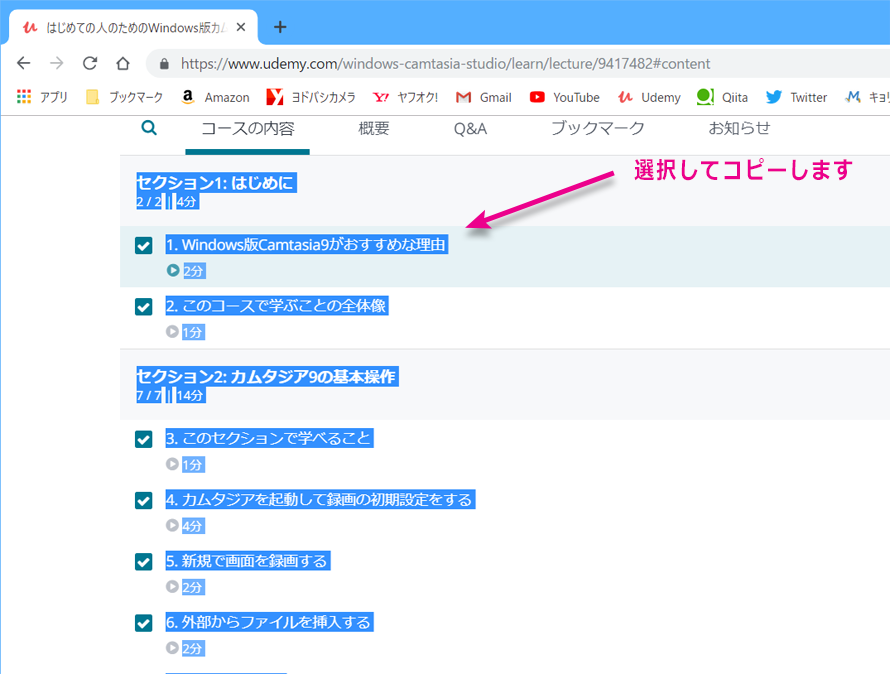This screenshot has width=890, height=674.
Task: Switch to the コースの内容 tab
Action: [247, 128]
